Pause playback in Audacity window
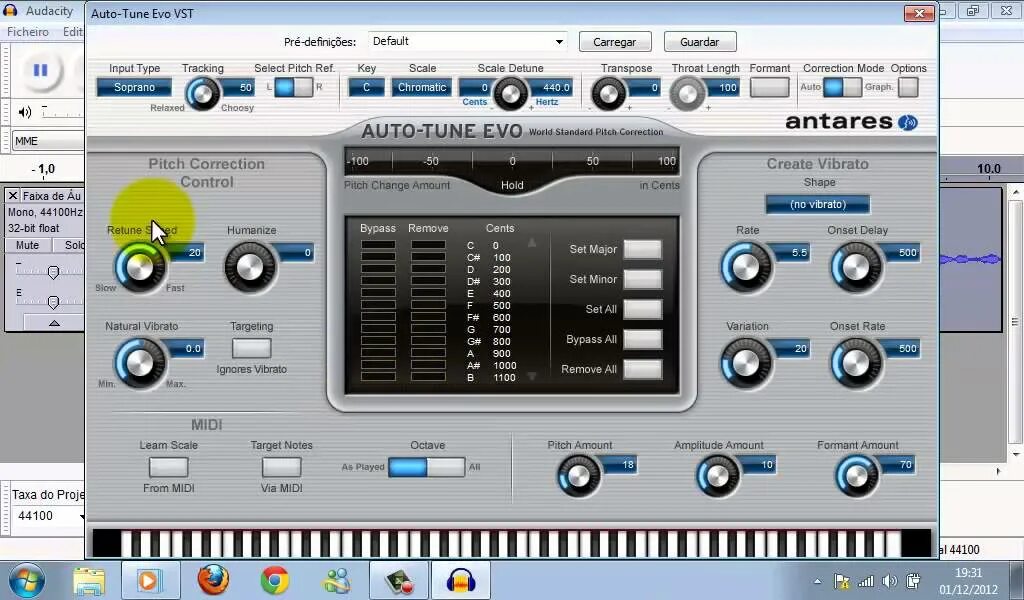Screen dimensions: 1024x600 [x=40, y=70]
